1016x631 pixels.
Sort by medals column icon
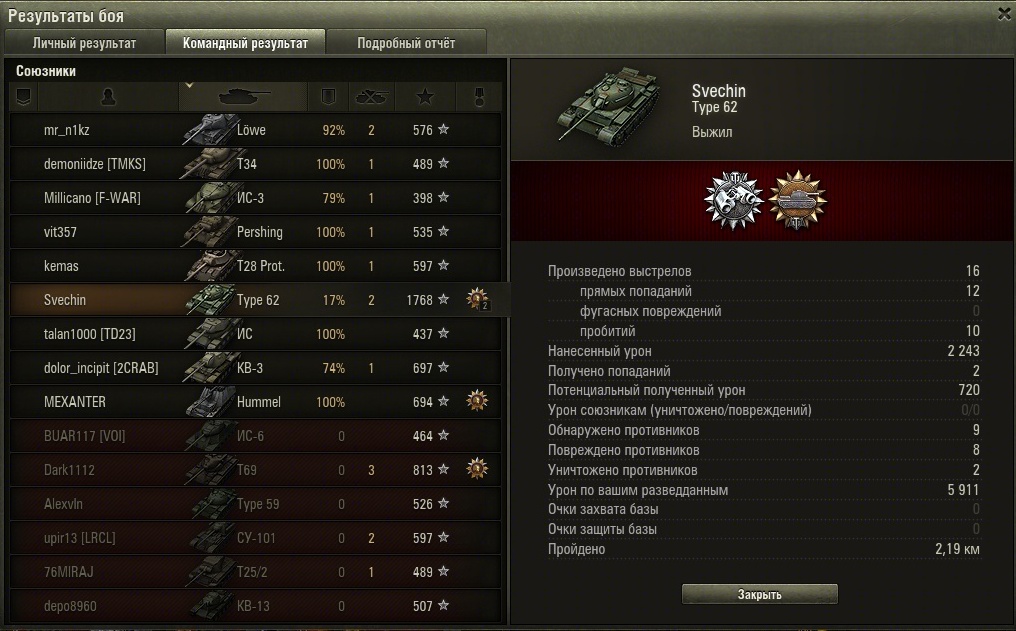[x=479, y=97]
